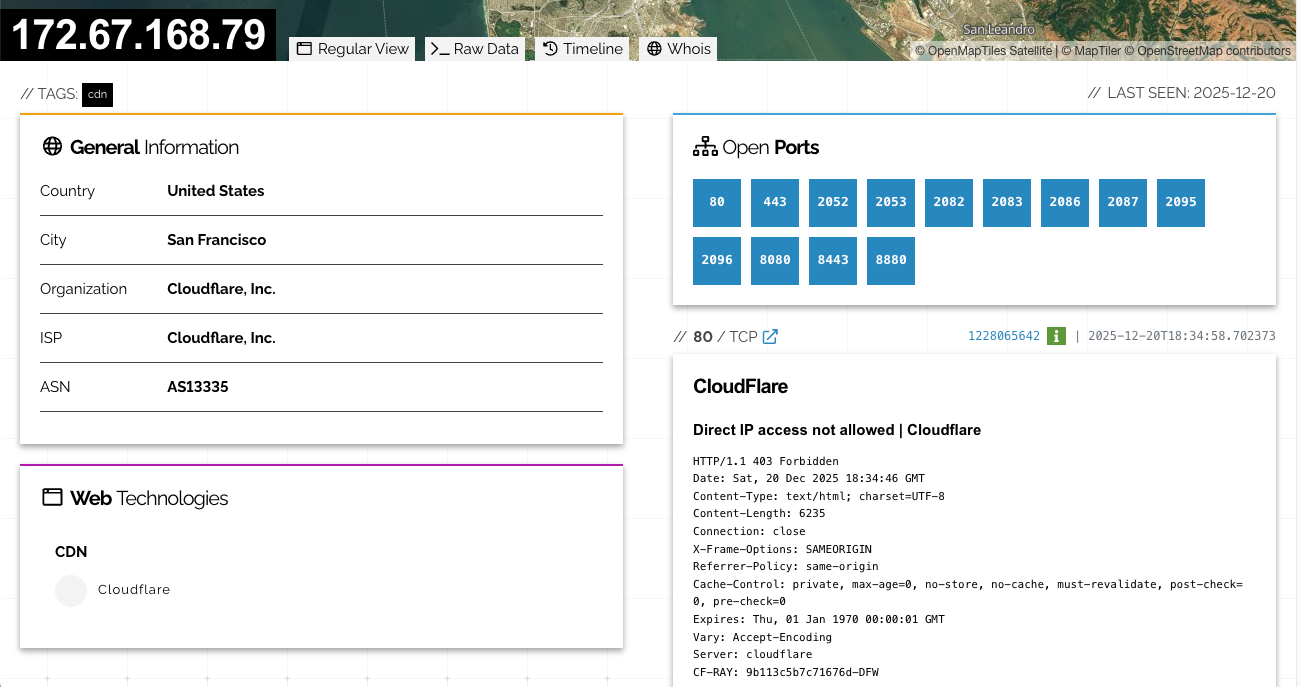The image size is (1301, 687).
Task: Click the Server: cloudflare header line
Action: click(753, 654)
